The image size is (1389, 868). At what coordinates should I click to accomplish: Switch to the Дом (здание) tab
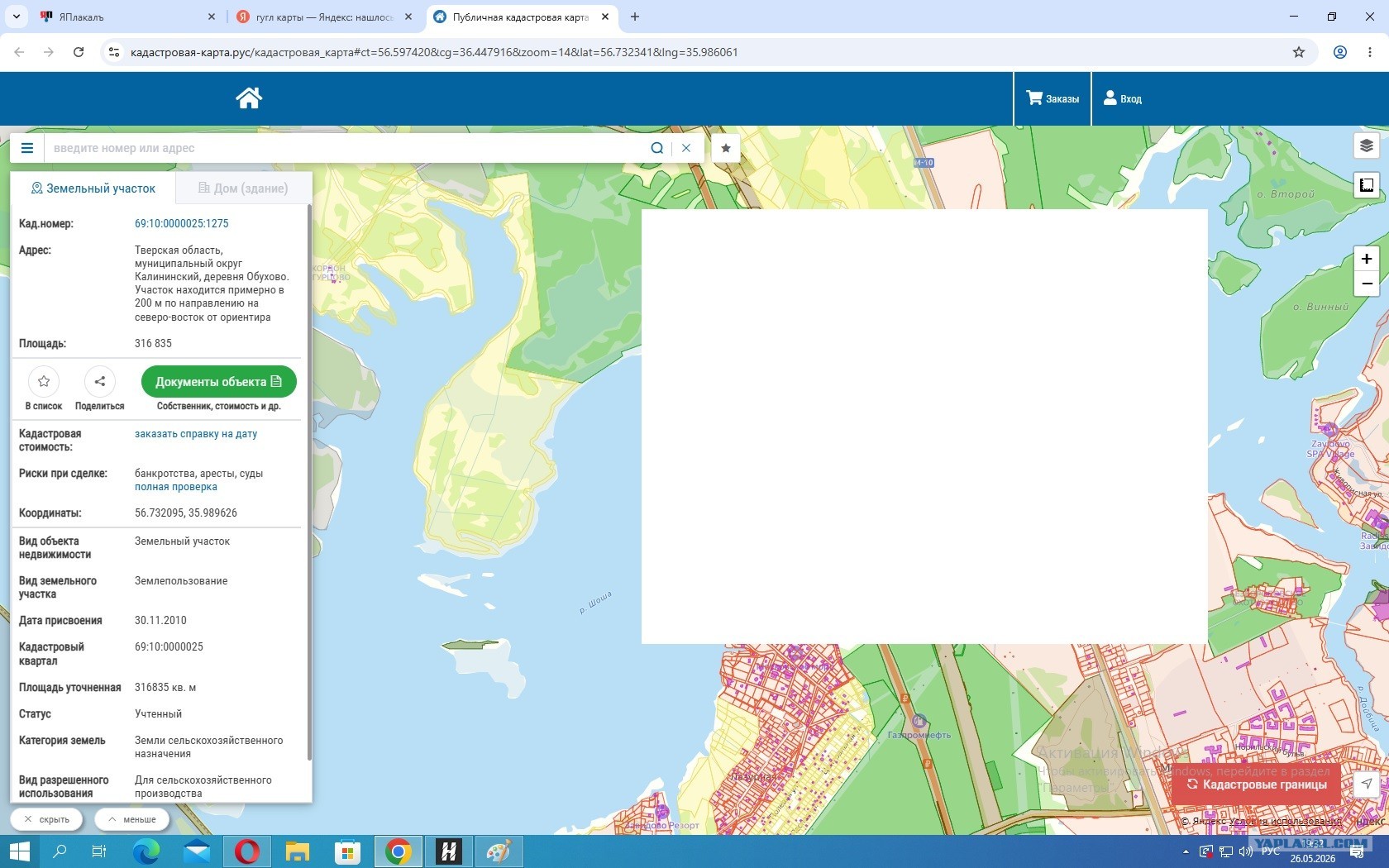click(x=243, y=188)
